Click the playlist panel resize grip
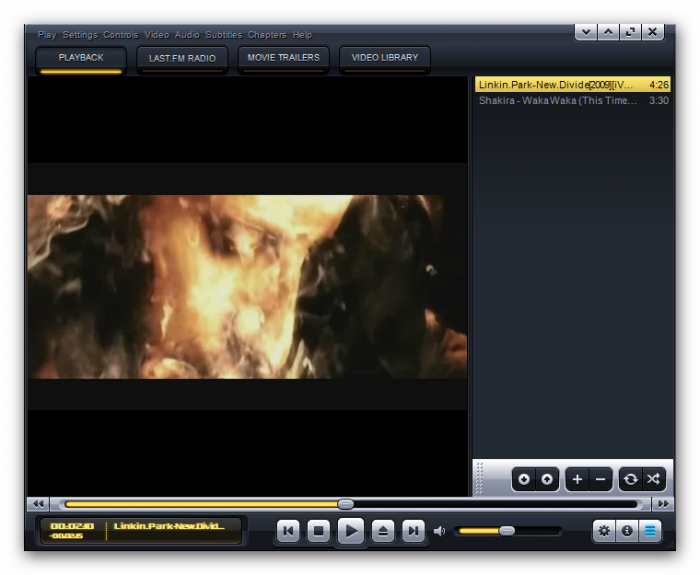700x575 pixels. [x=479, y=478]
